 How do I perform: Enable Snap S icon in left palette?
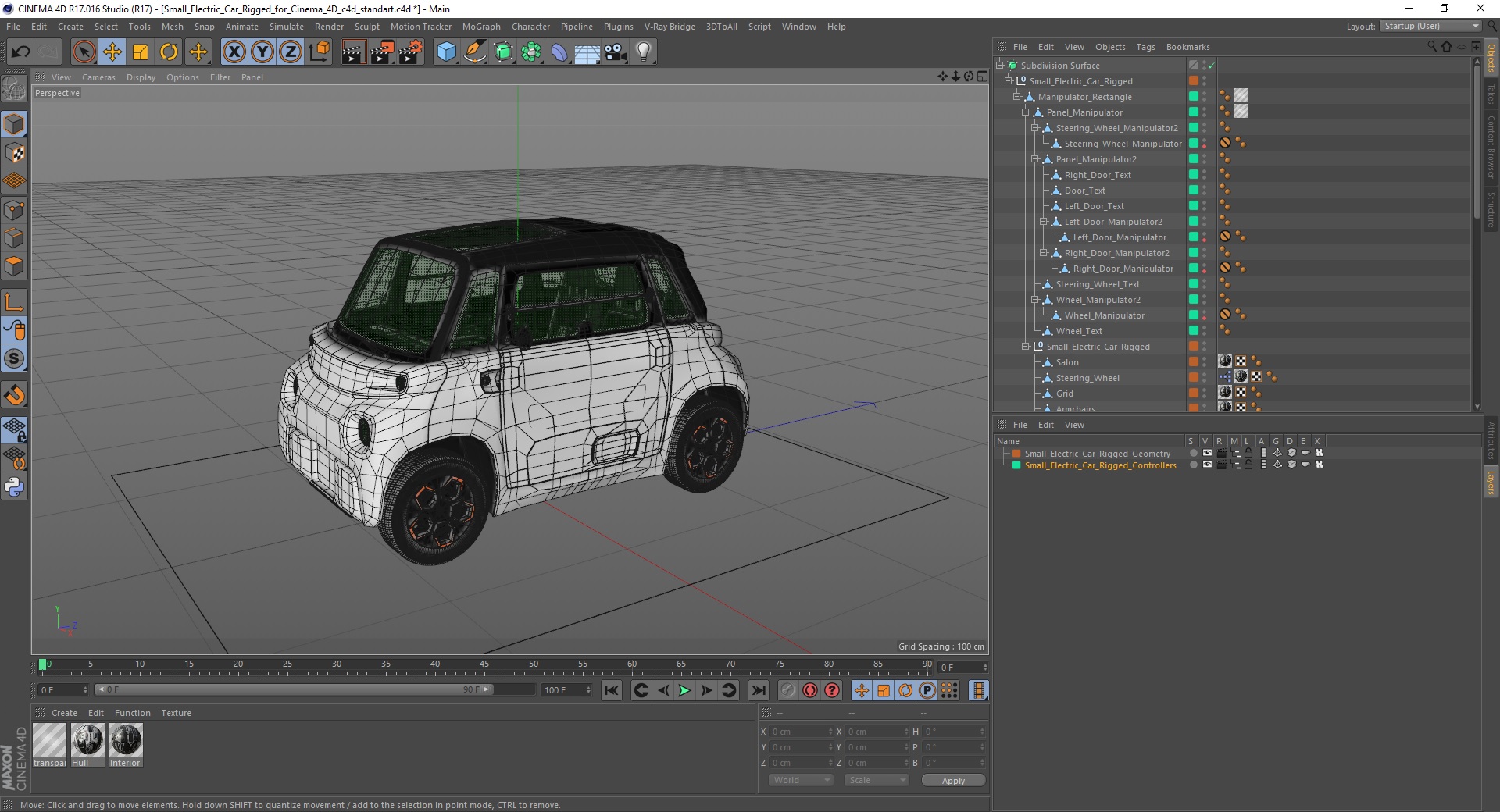coord(14,359)
